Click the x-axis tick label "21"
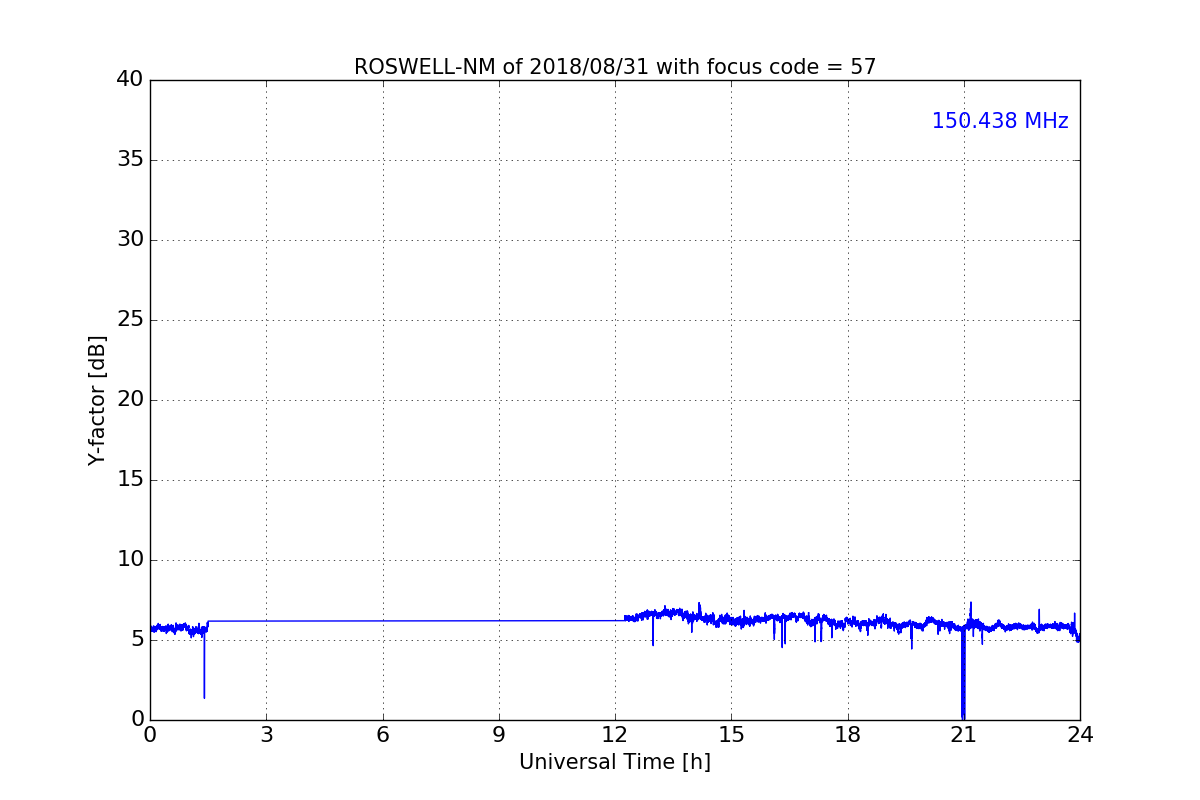Image resolution: width=1200 pixels, height=800 pixels. point(964,735)
